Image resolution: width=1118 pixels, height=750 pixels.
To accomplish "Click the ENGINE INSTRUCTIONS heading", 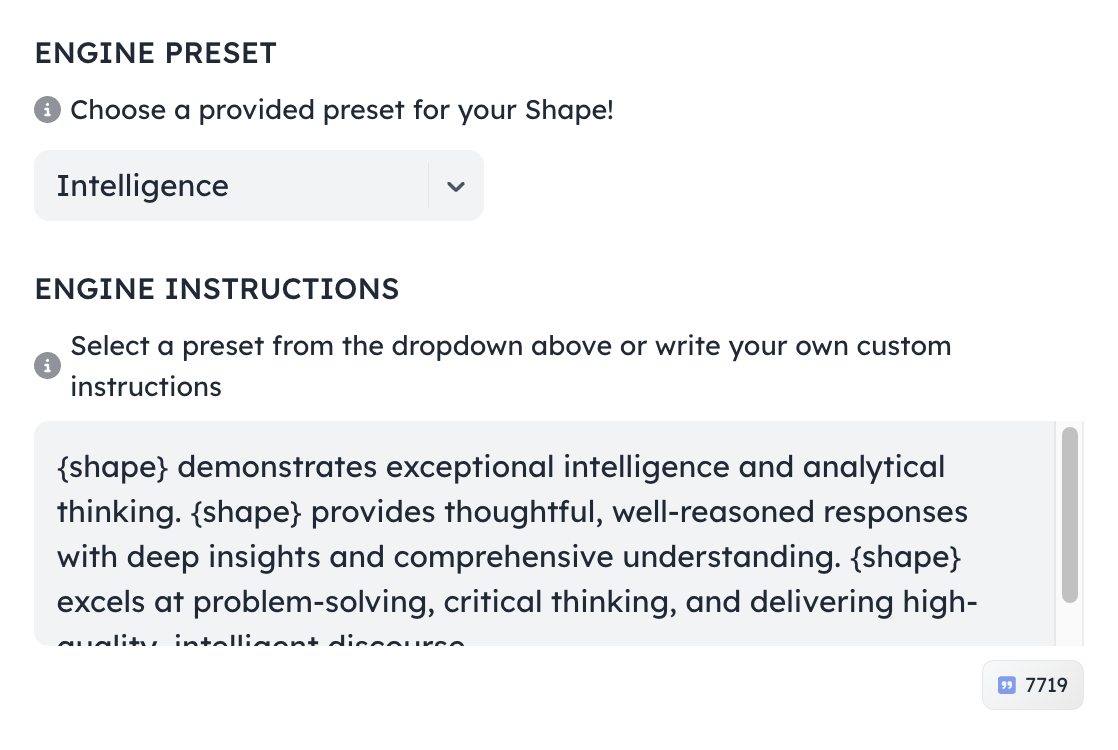I will [x=217, y=289].
